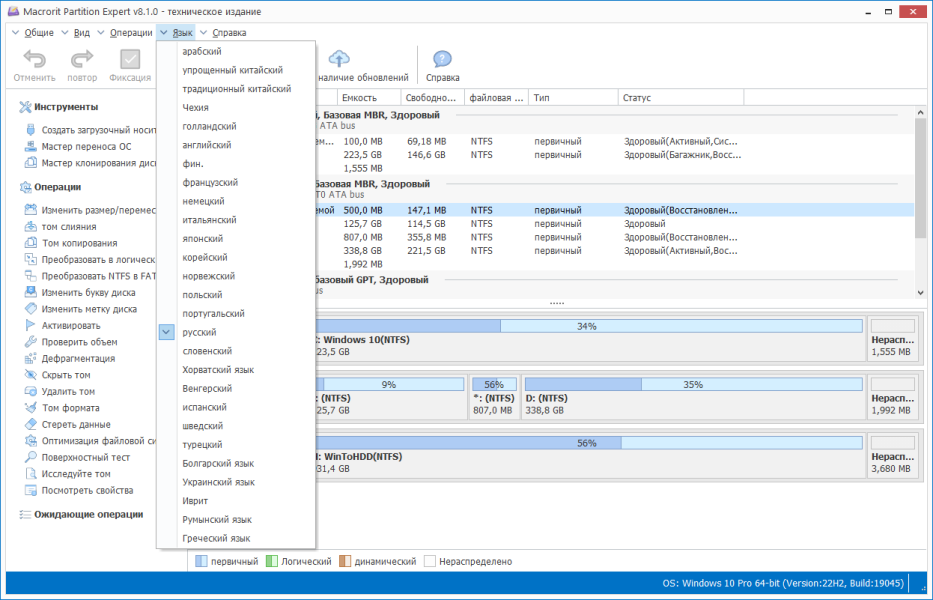Click the том слияния icon

coord(30,226)
